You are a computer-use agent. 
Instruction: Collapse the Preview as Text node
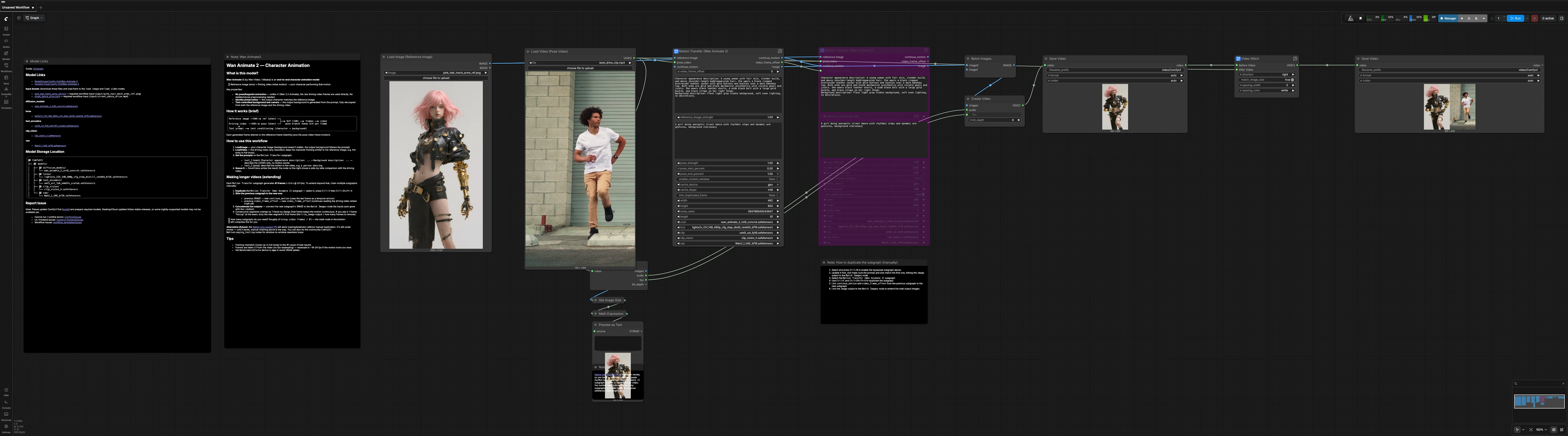pos(596,325)
